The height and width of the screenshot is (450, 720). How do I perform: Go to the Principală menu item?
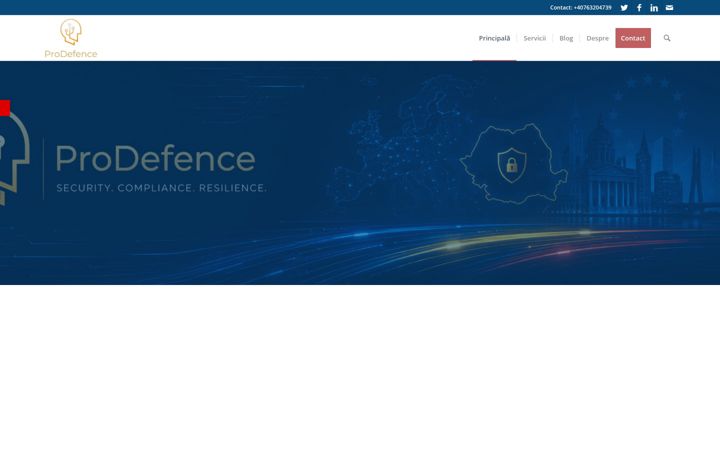(x=494, y=38)
